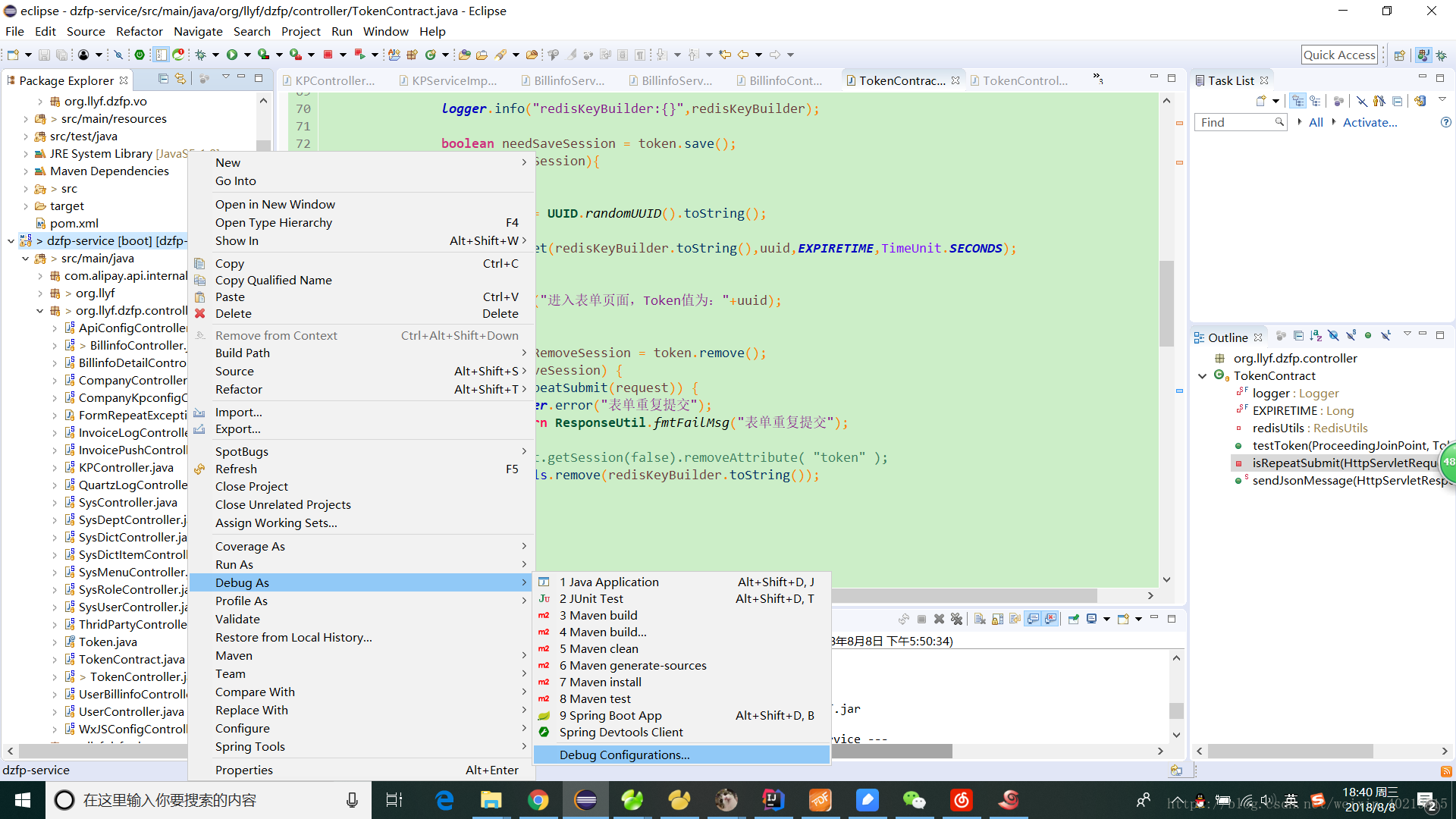Open Chrome from the Windows taskbar
The width and height of the screenshot is (1456, 819).
coord(538,800)
